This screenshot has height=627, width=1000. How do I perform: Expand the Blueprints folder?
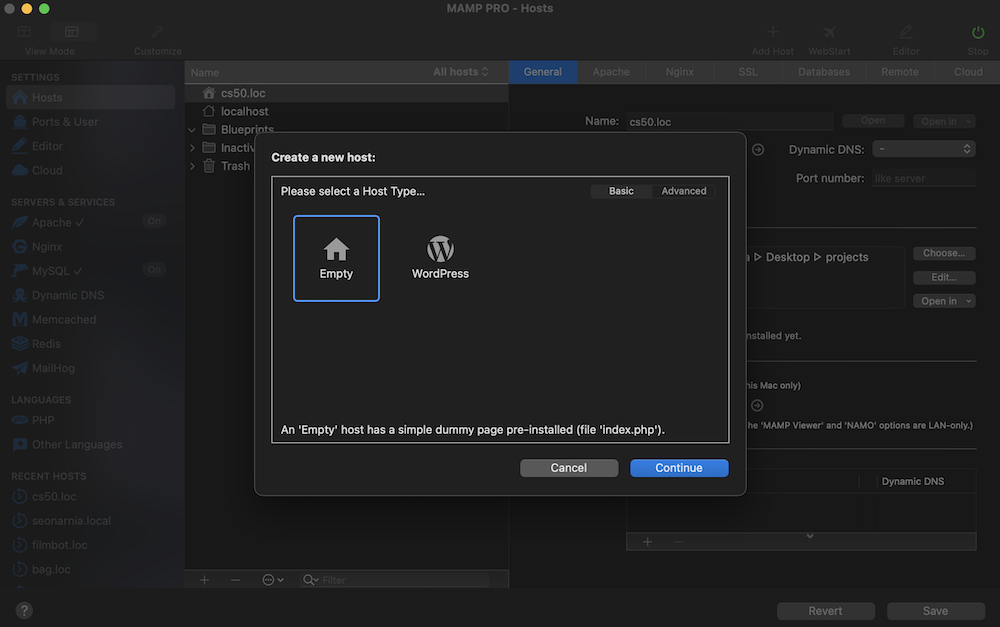tap(192, 130)
